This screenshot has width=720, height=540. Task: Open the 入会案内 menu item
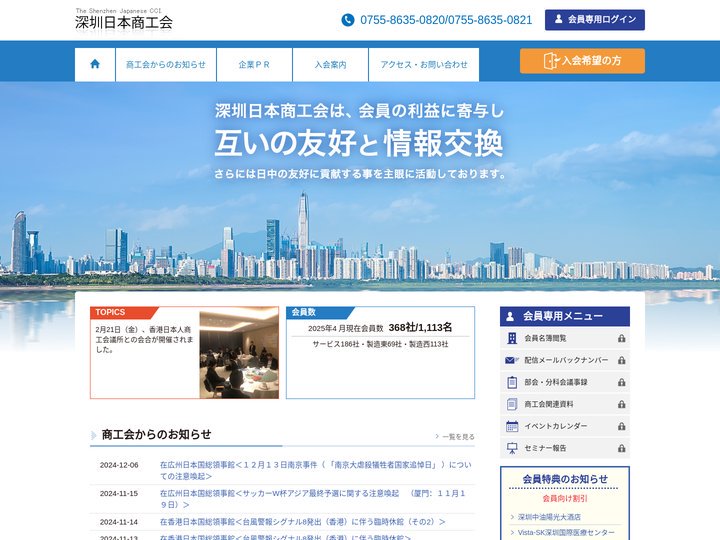coord(331,65)
